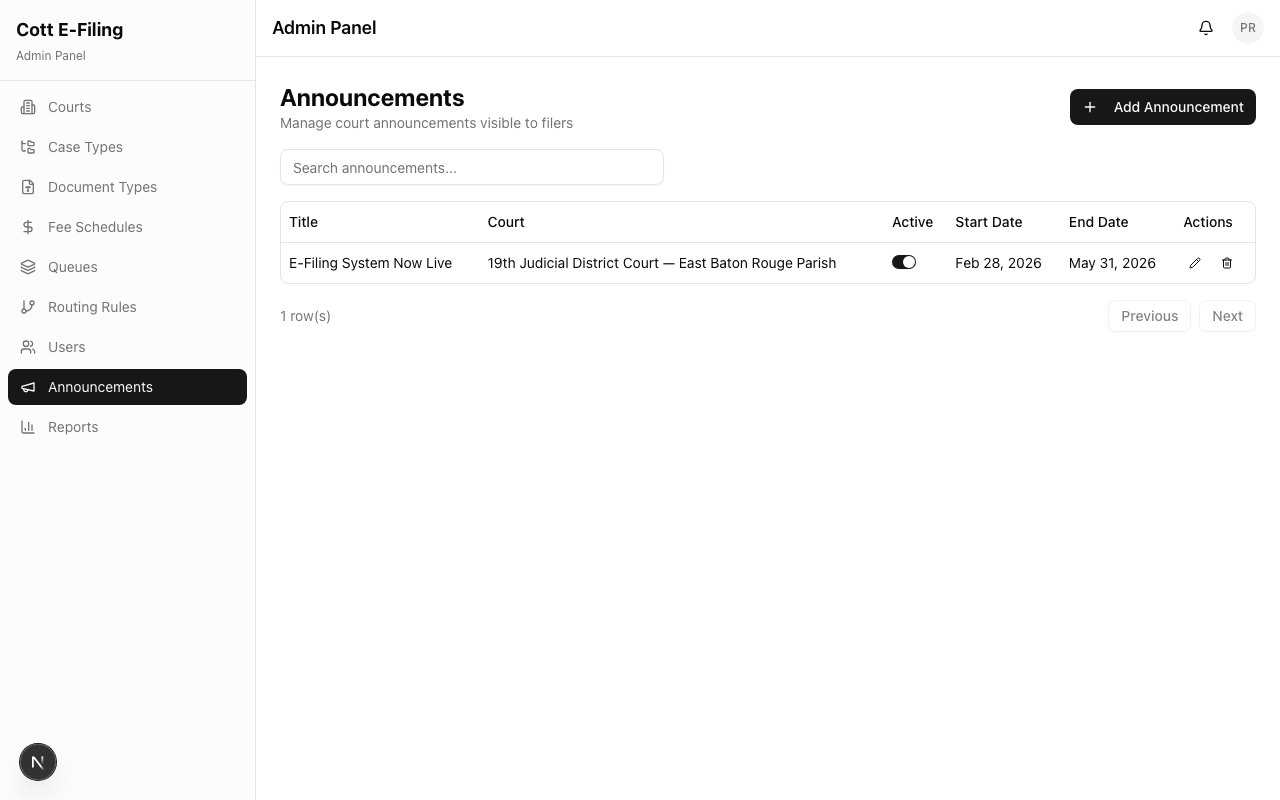
Task: Click the Document Types file icon
Action: (28, 187)
